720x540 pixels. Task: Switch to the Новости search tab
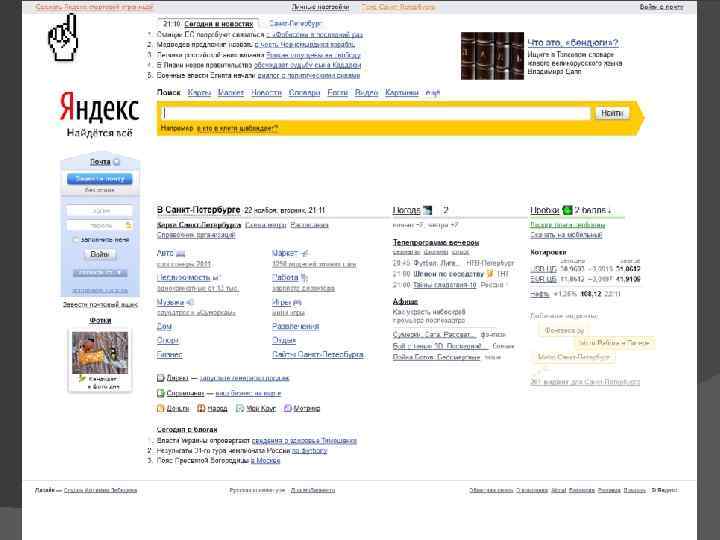[266, 93]
